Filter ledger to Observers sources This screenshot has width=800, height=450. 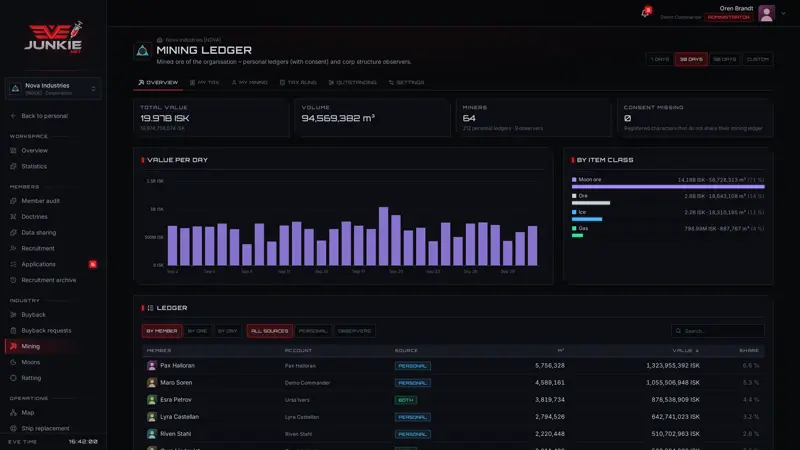(354, 331)
